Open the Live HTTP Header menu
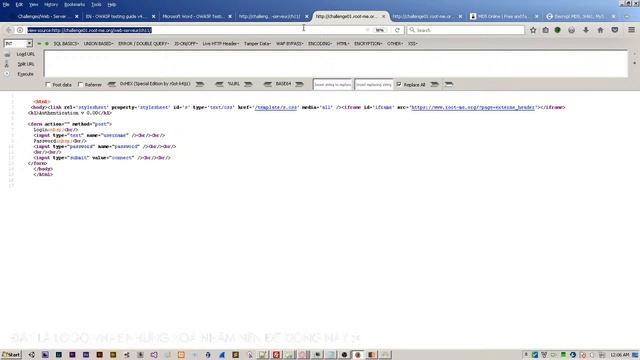The height and width of the screenshot is (360, 640). [220, 43]
